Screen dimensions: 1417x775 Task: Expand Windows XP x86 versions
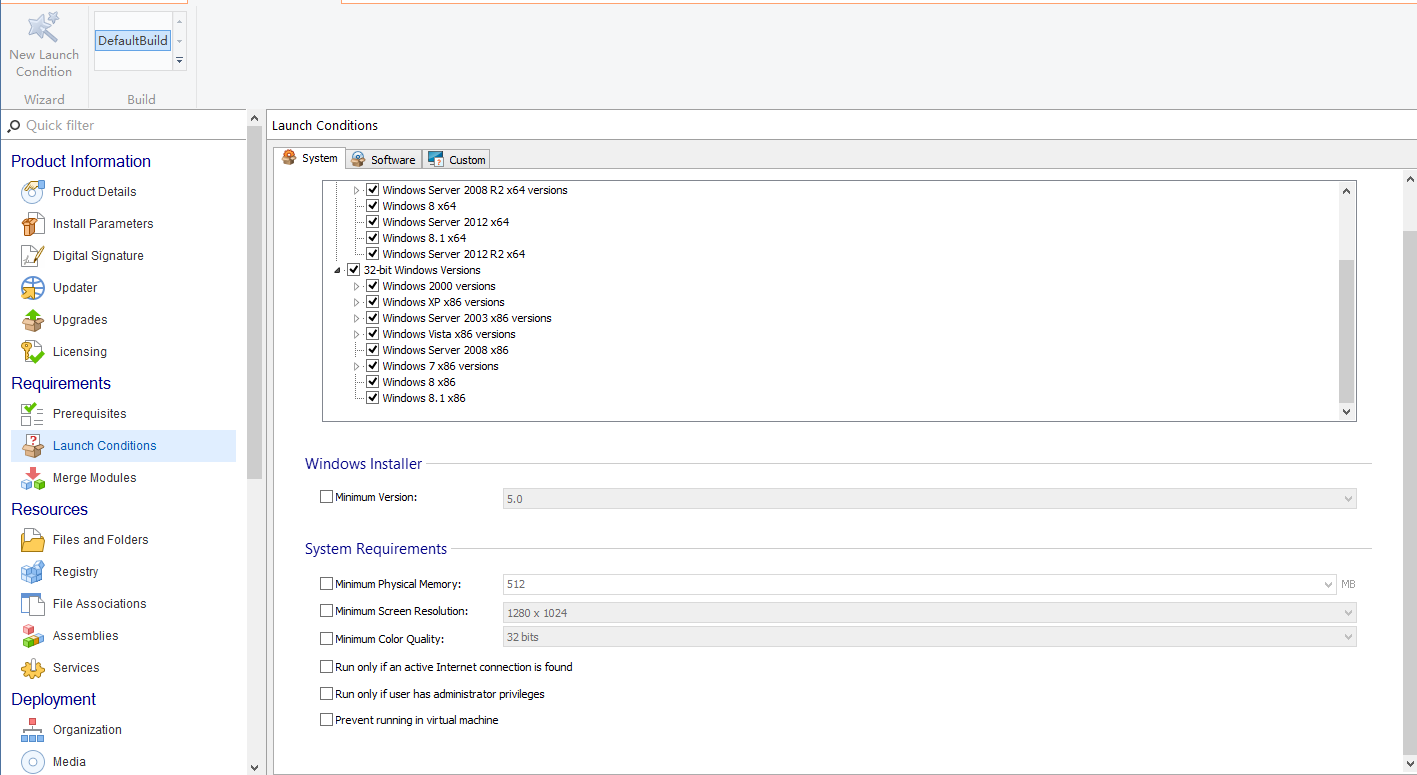(356, 302)
